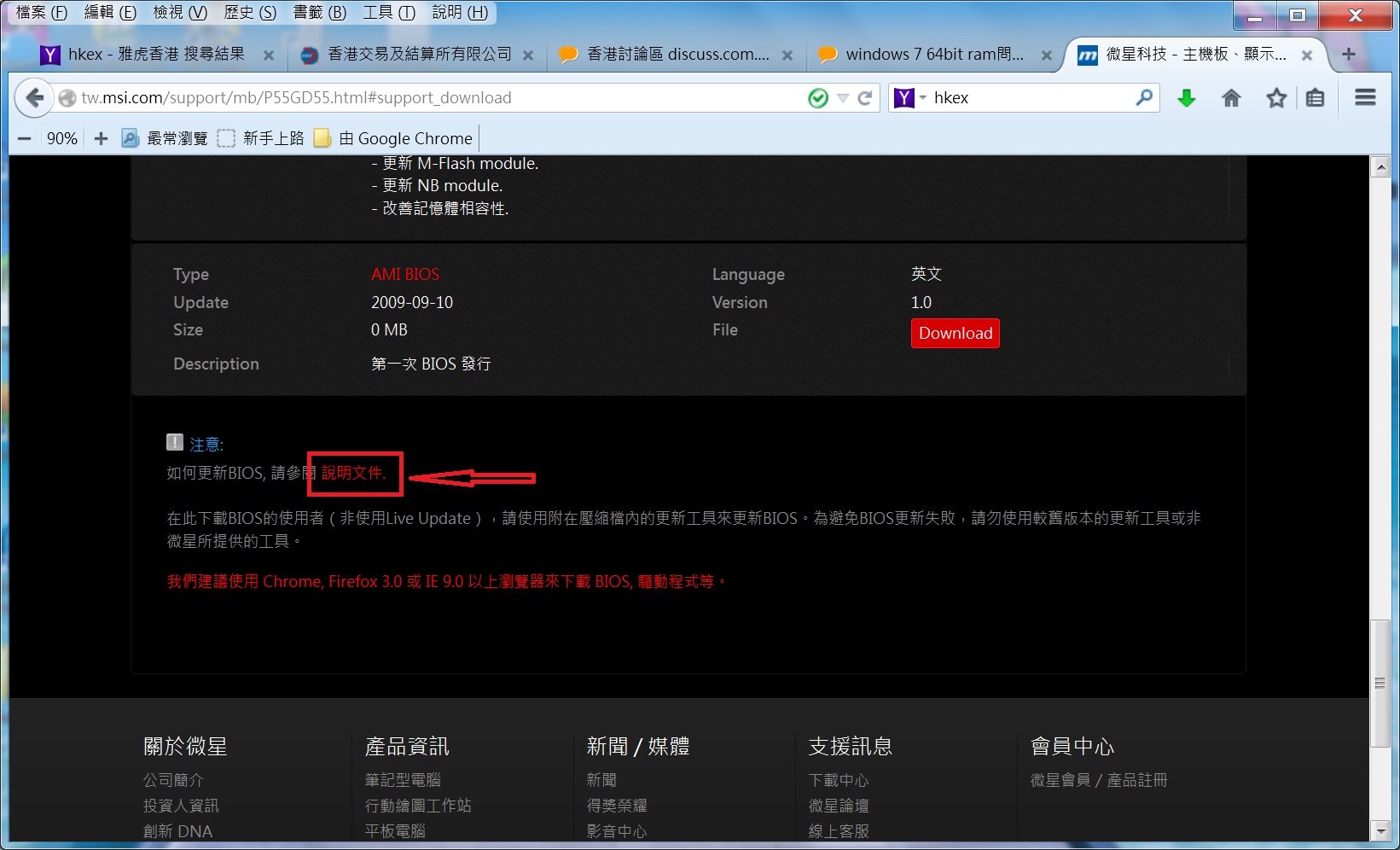Screen dimensions: 1400x850
Task: Click red Download button for version 1.0
Action: 956,333
